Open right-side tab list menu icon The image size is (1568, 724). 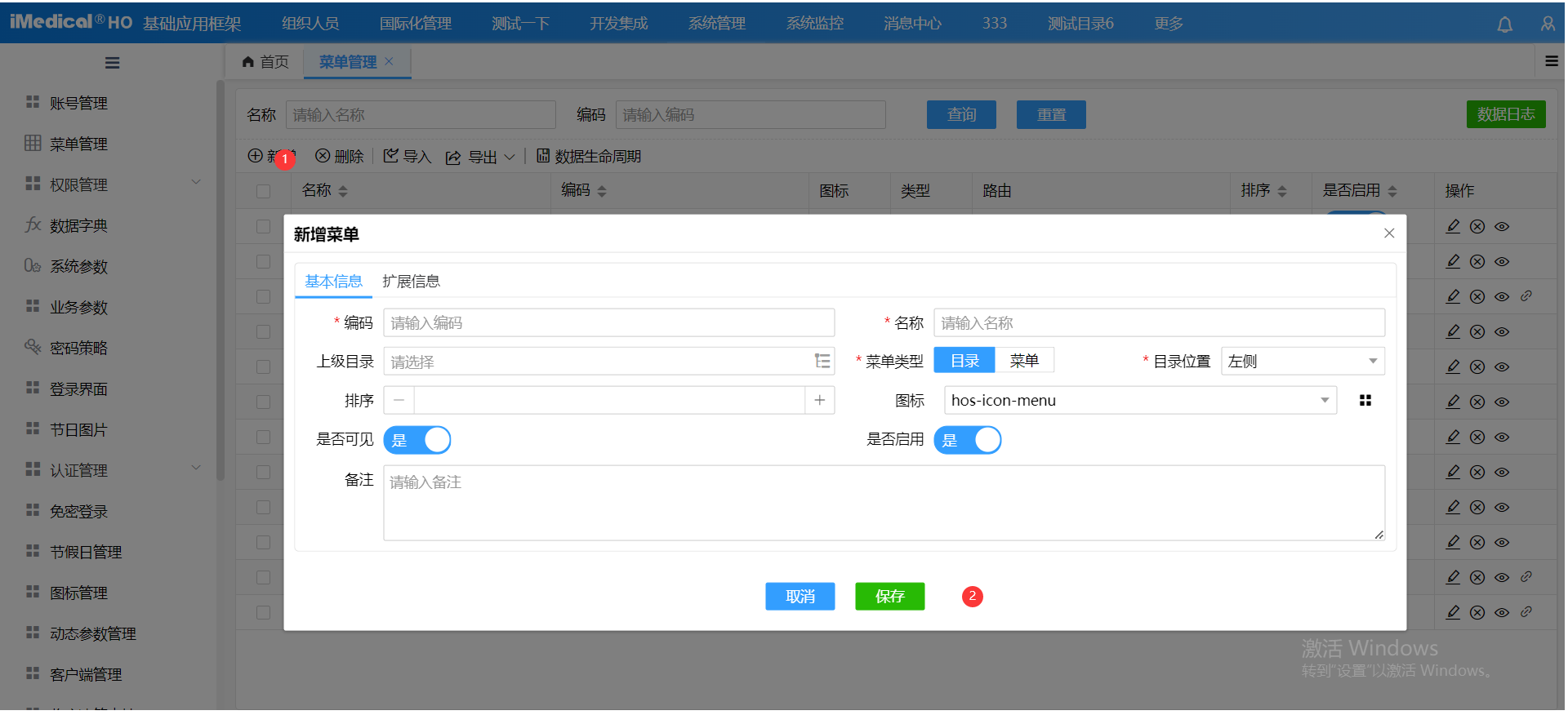pos(1551,61)
